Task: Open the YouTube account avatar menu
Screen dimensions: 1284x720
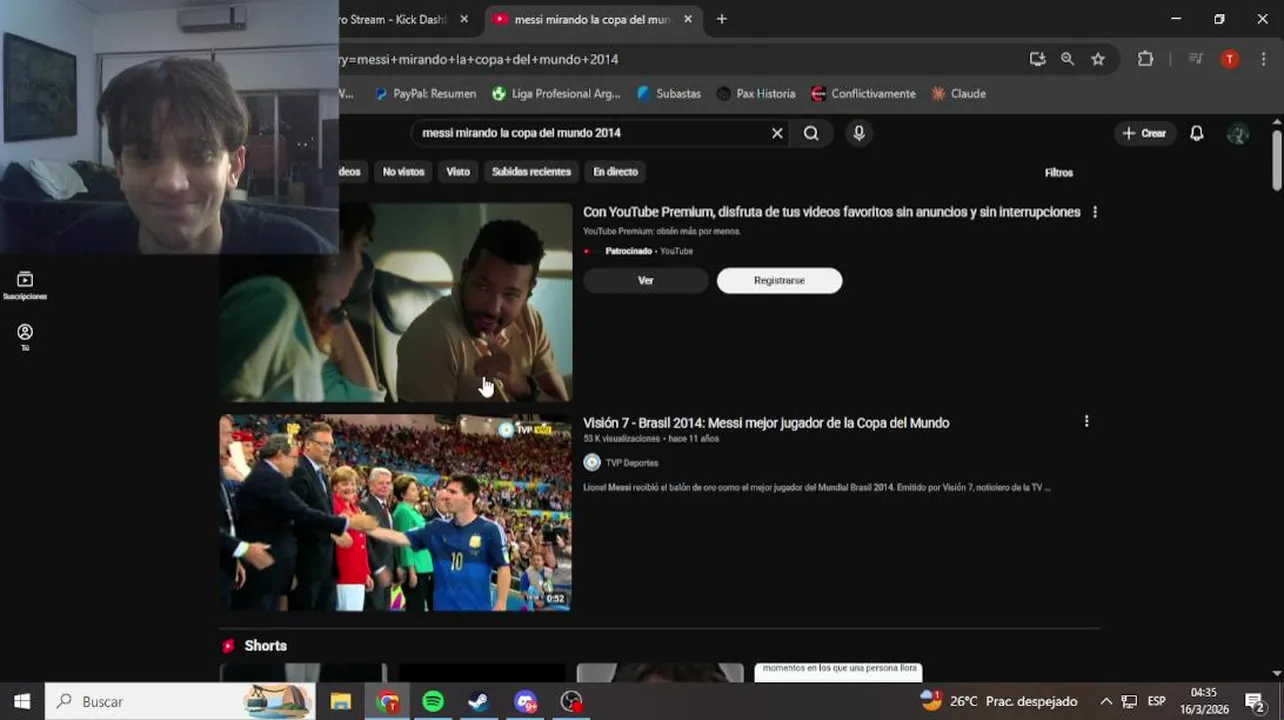Action: point(1238,133)
